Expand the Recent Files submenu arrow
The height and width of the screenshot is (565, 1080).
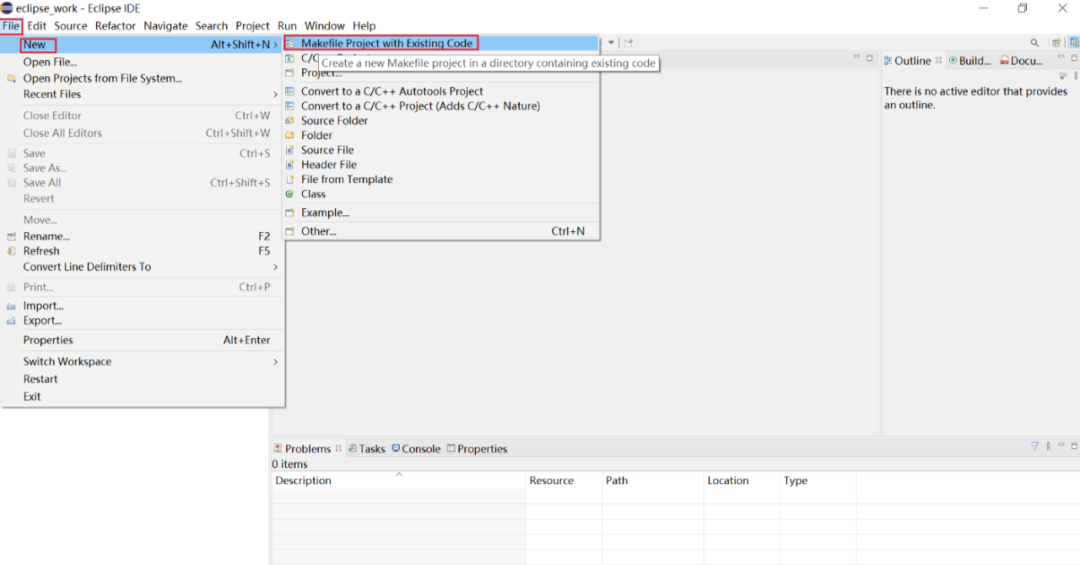(x=276, y=94)
